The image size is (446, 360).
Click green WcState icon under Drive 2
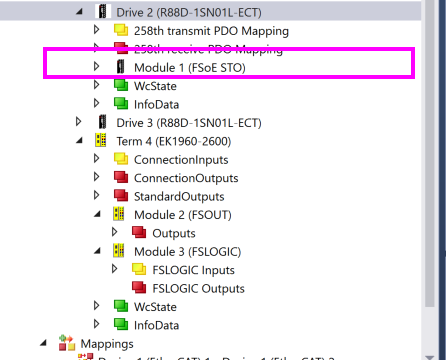(x=121, y=85)
